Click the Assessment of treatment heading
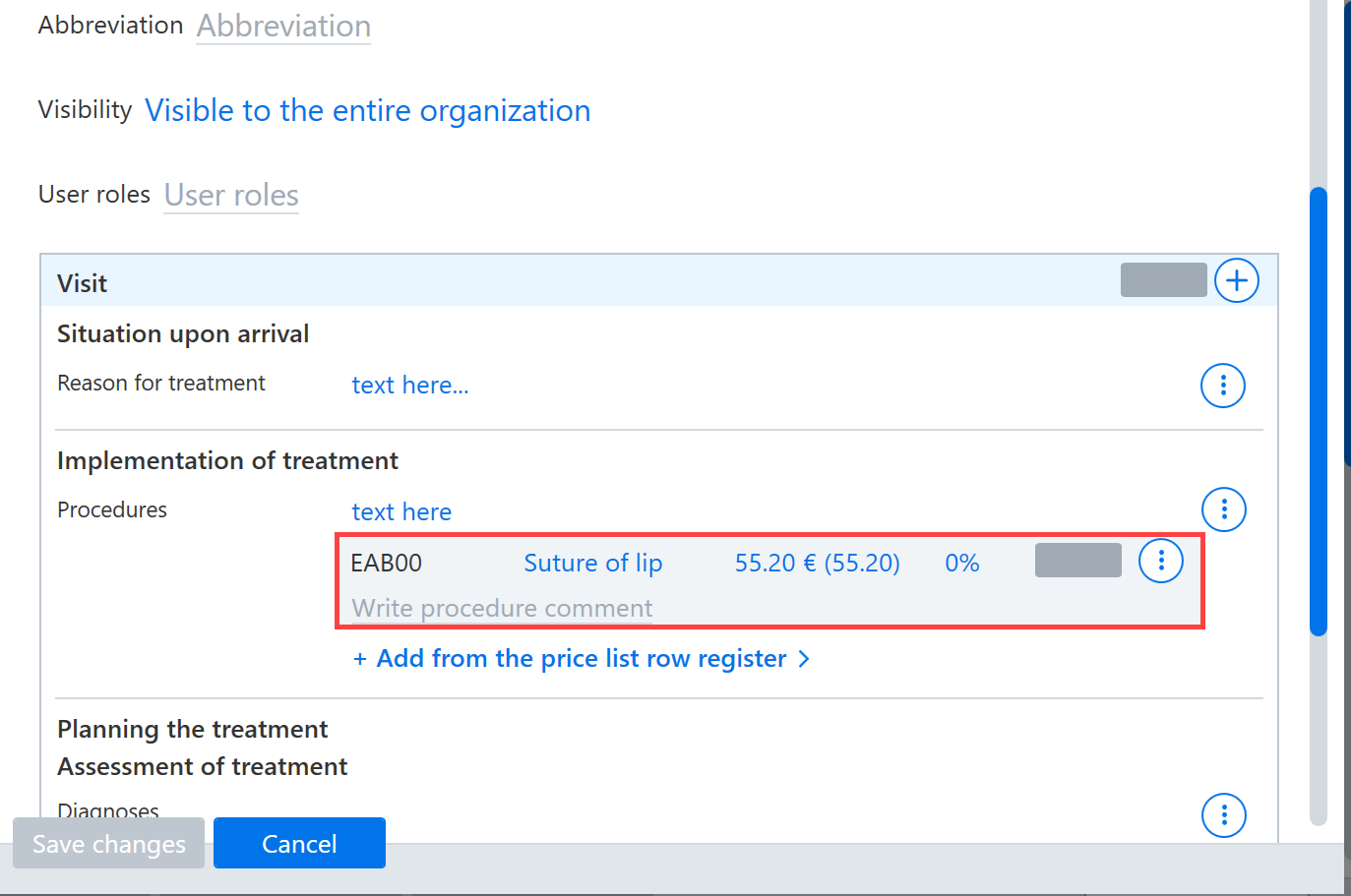This screenshot has height=896, width=1351. pyautogui.click(x=203, y=767)
